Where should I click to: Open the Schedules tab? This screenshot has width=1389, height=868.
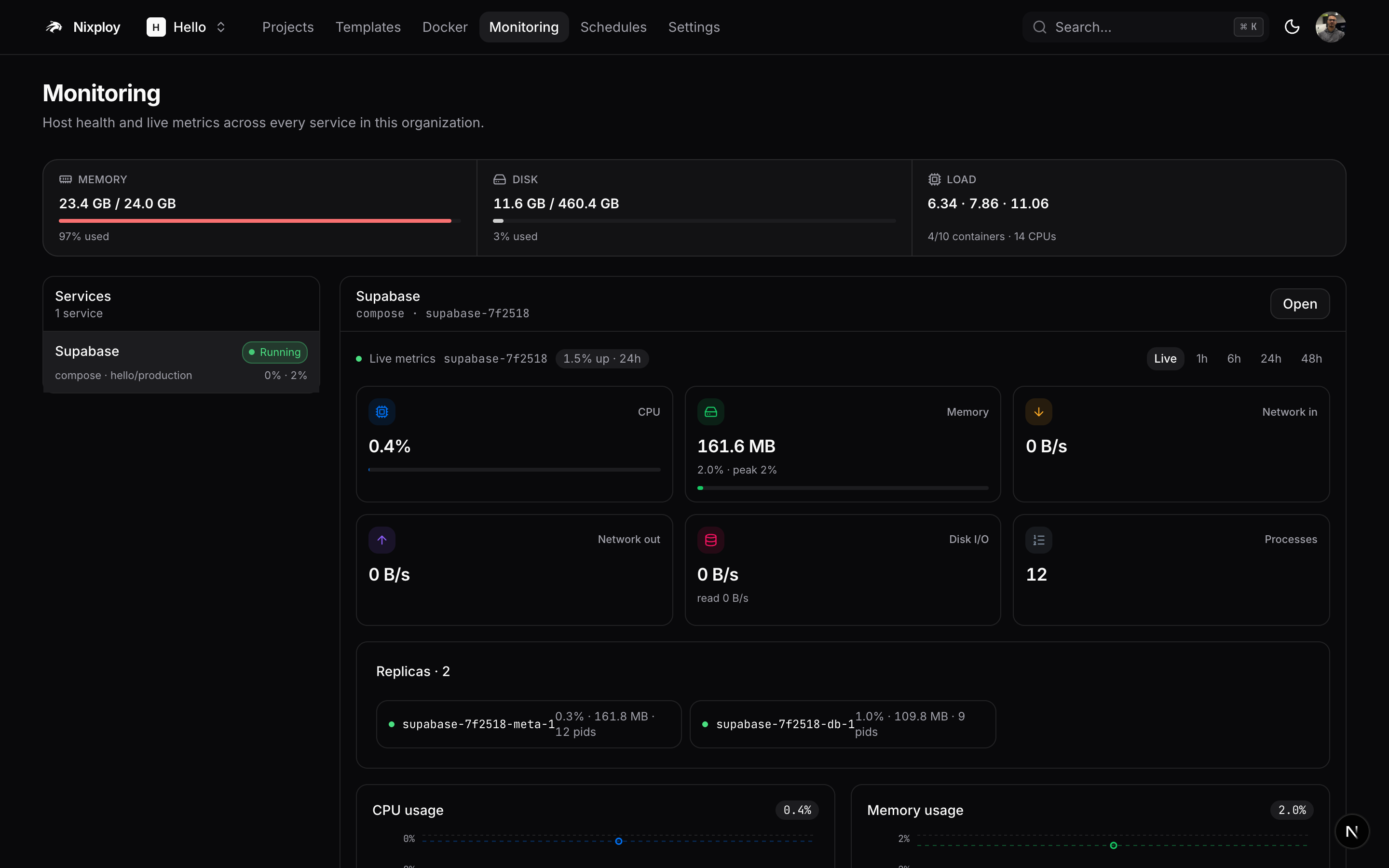point(613,27)
